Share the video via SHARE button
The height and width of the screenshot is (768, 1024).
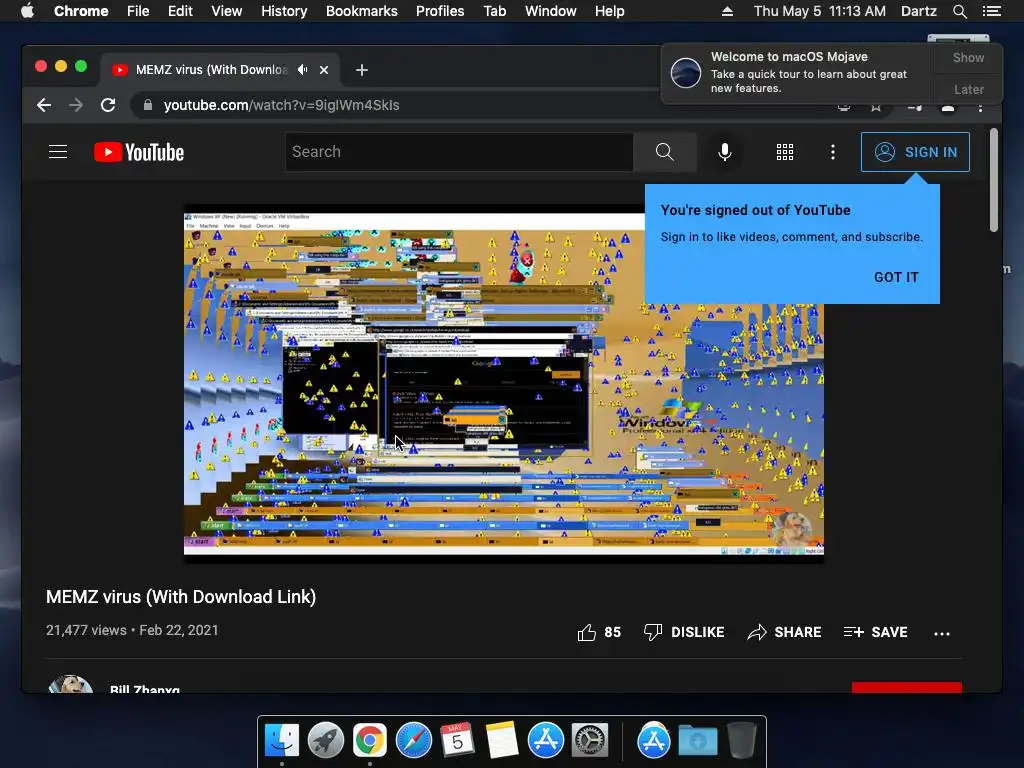coord(784,632)
